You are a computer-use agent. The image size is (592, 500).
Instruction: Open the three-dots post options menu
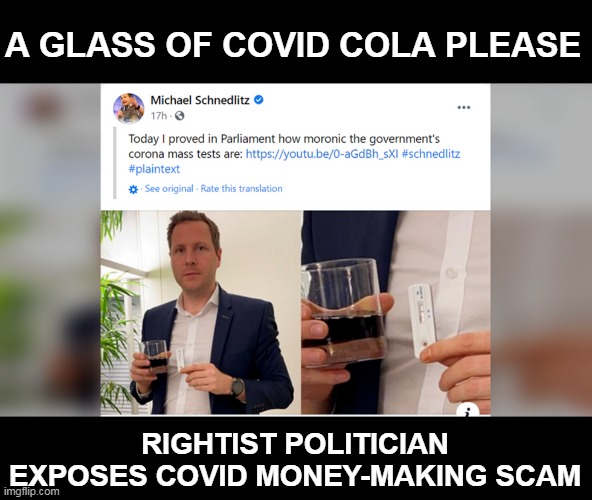(464, 107)
